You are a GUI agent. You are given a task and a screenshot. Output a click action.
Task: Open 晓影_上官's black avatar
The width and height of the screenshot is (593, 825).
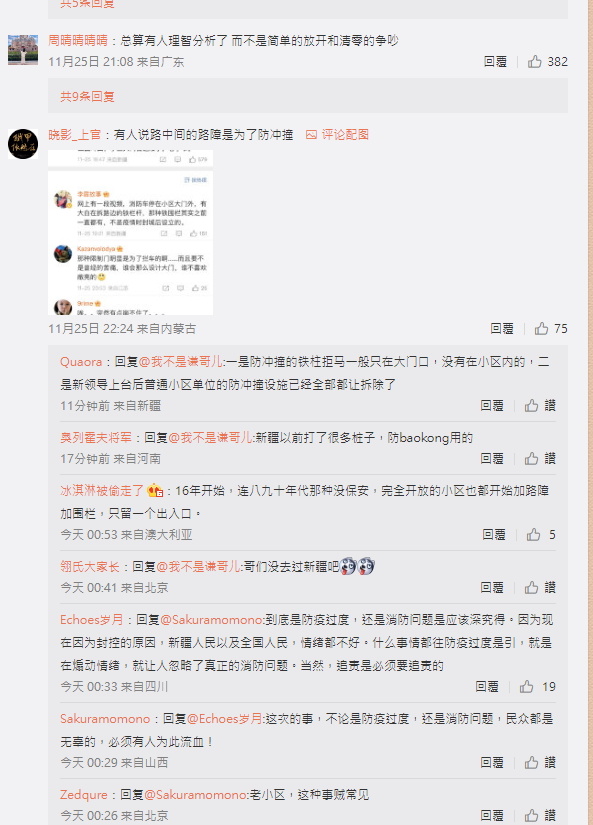[23, 144]
